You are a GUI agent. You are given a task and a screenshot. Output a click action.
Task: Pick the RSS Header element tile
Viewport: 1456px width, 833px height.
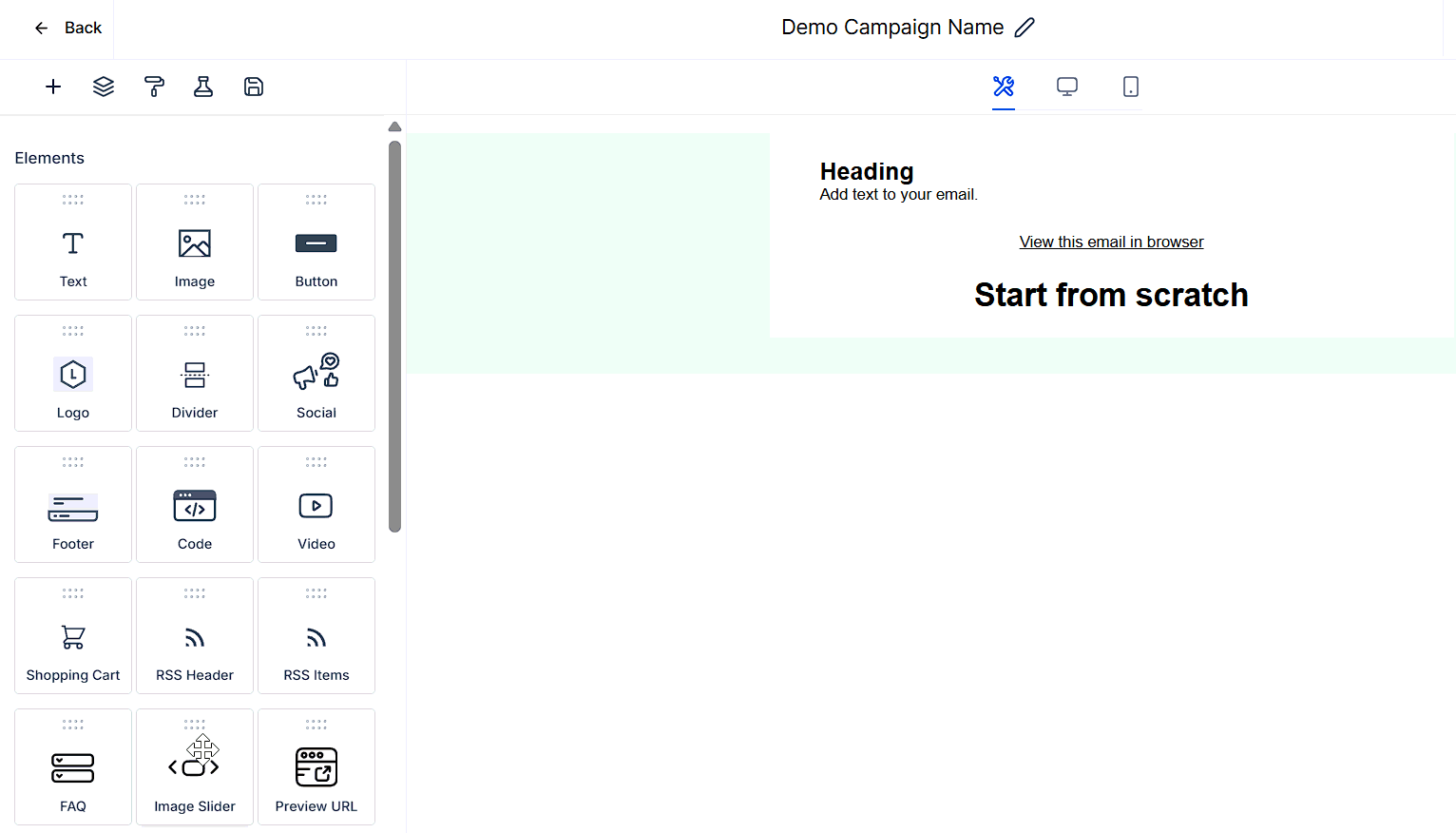coord(195,635)
